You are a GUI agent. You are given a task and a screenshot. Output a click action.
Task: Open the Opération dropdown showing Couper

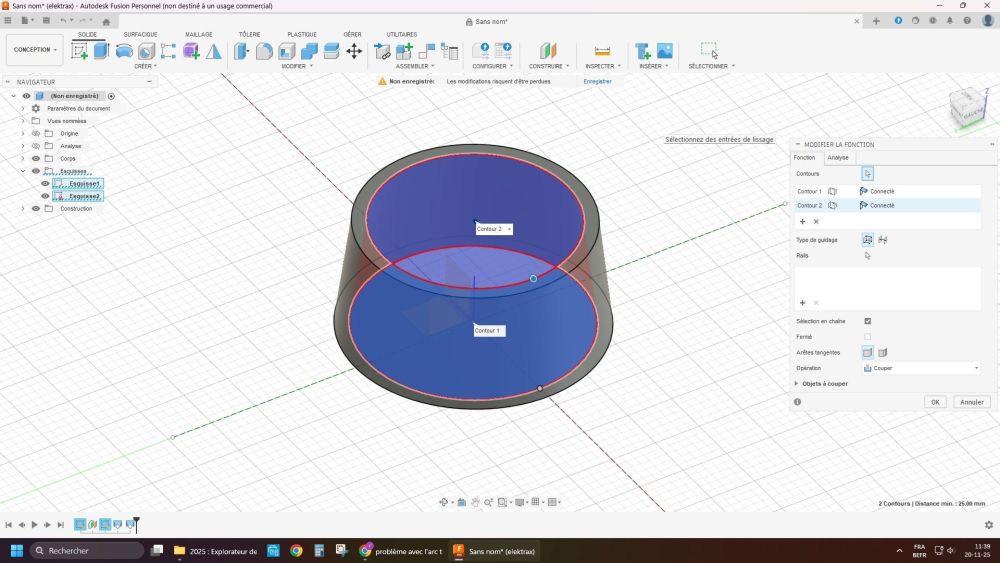coord(920,368)
